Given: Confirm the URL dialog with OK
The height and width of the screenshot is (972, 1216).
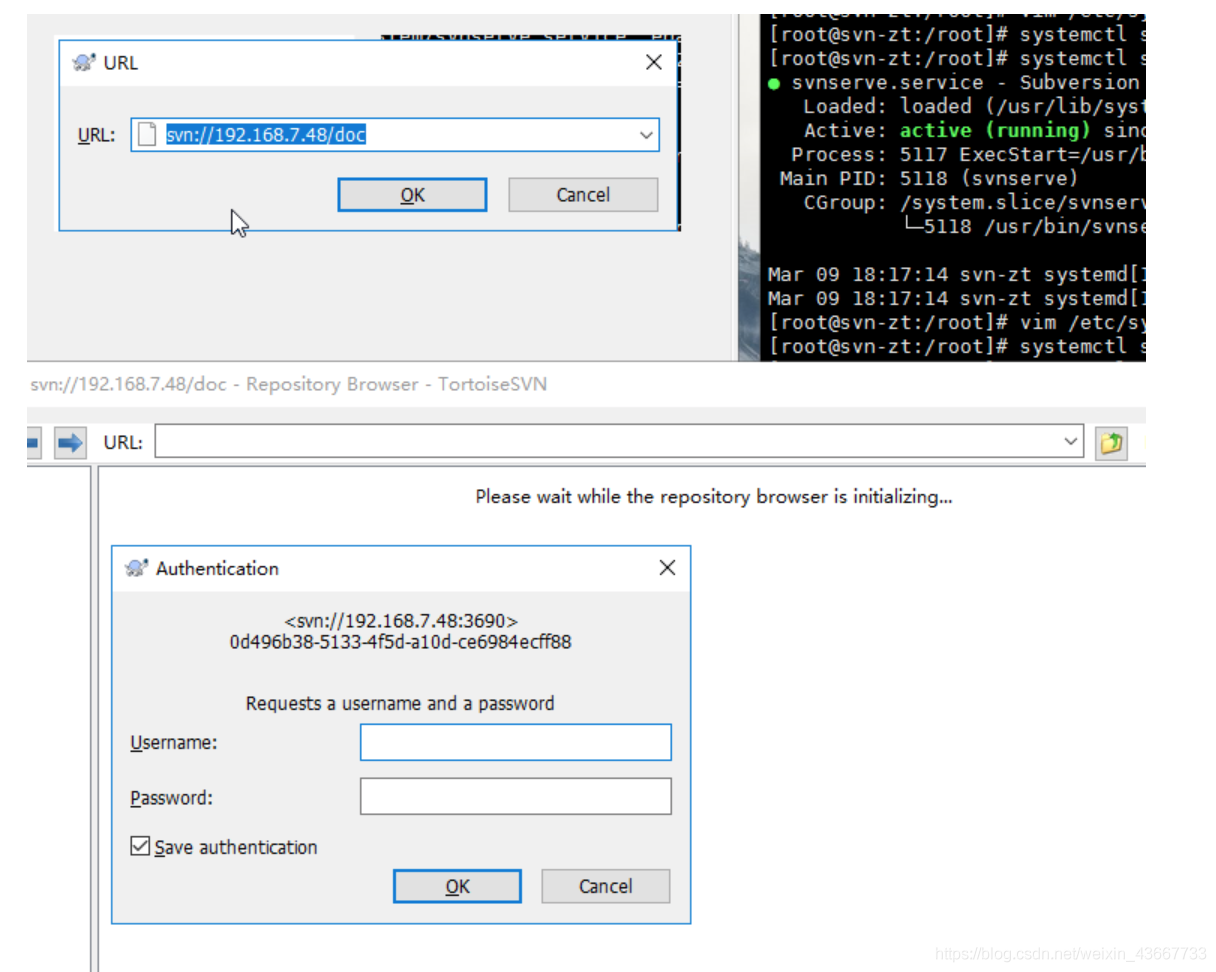Looking at the screenshot, I should pyautogui.click(x=412, y=195).
